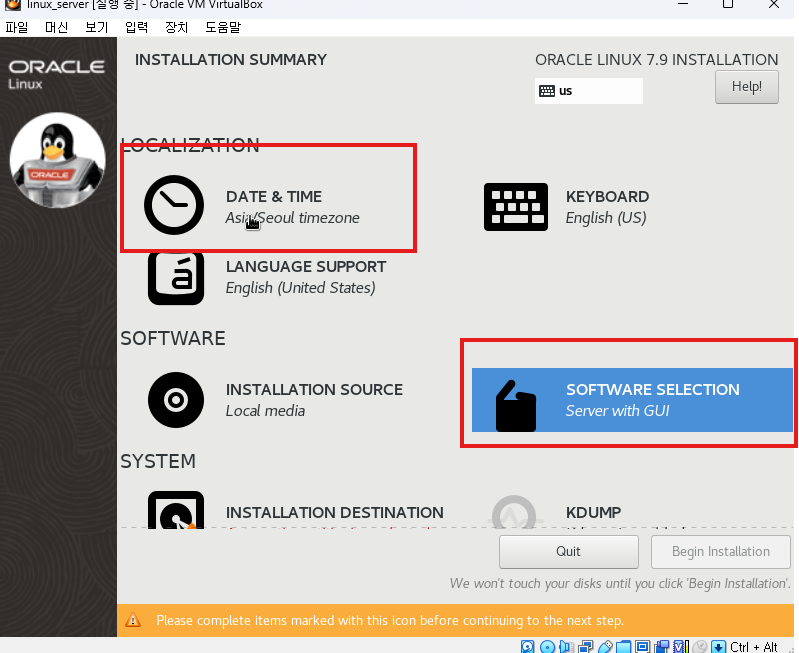This screenshot has width=799, height=653.
Task: Click the recording status icon
Action: click(x=661, y=646)
